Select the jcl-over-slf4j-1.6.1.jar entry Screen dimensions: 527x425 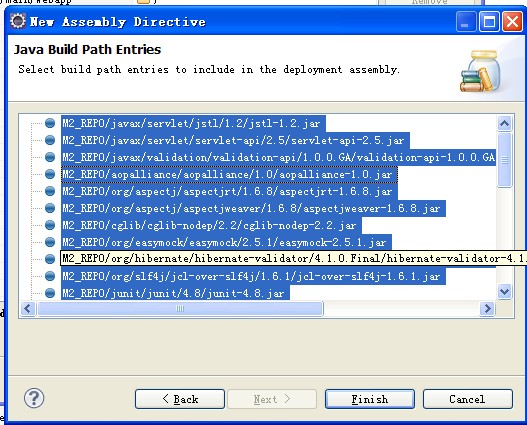253,277
